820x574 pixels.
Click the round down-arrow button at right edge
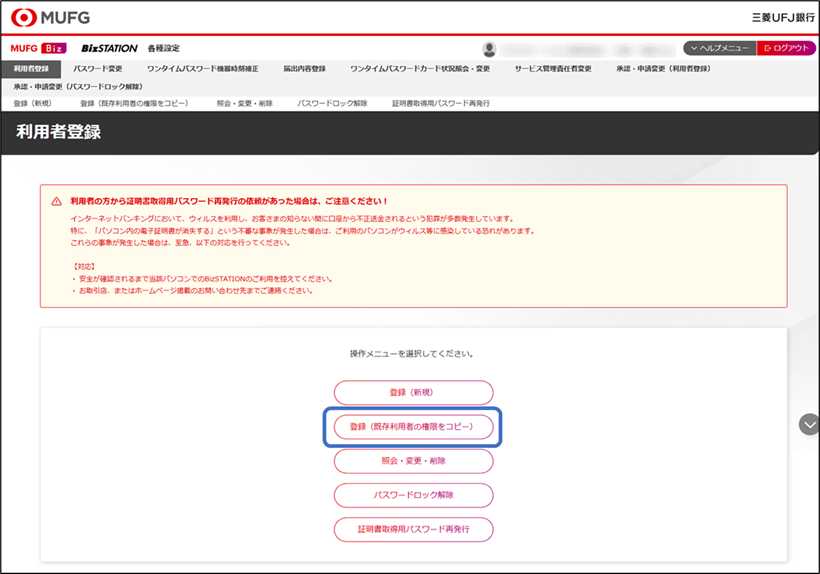point(809,424)
